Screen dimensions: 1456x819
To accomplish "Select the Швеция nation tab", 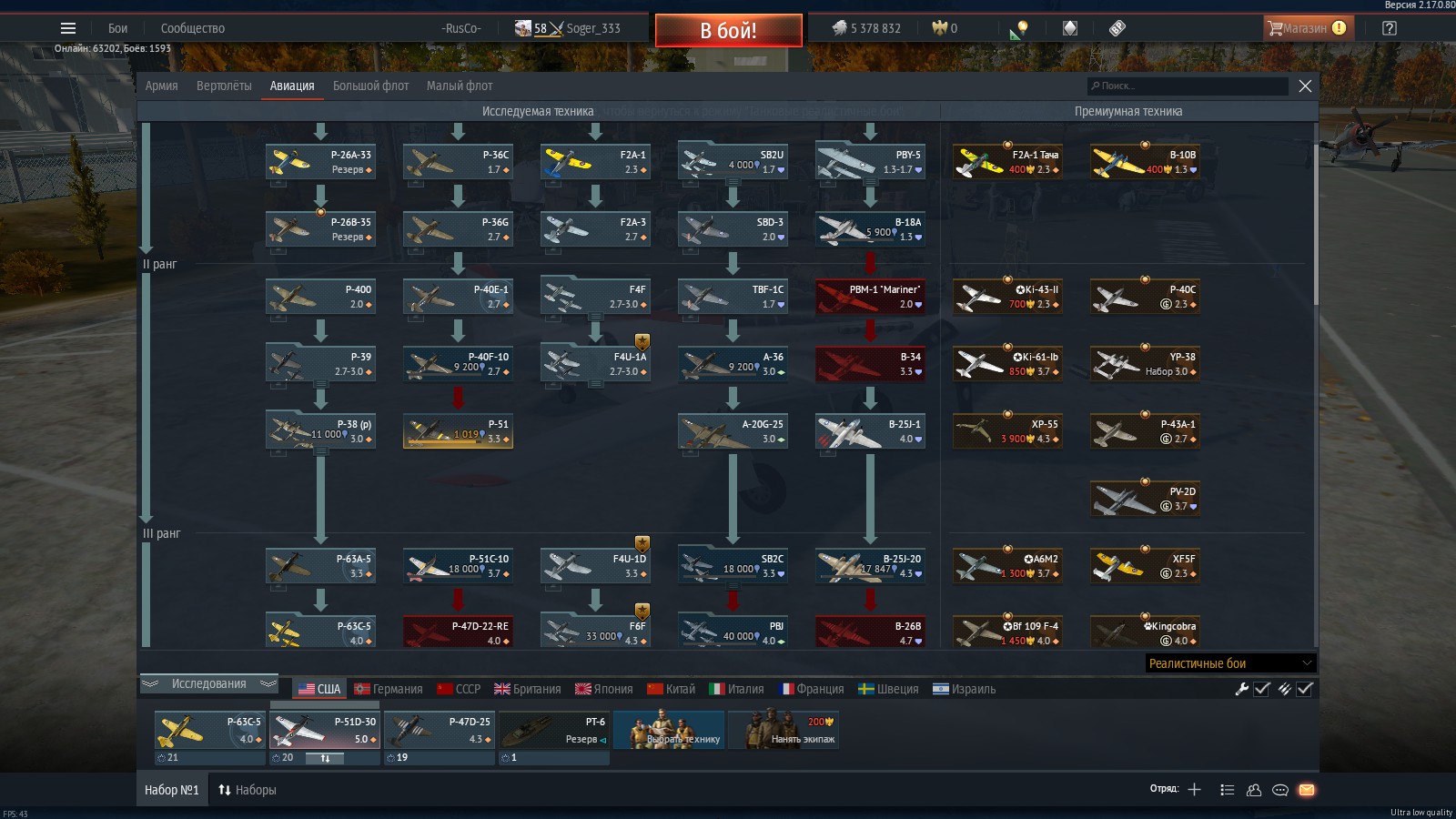I will (888, 689).
